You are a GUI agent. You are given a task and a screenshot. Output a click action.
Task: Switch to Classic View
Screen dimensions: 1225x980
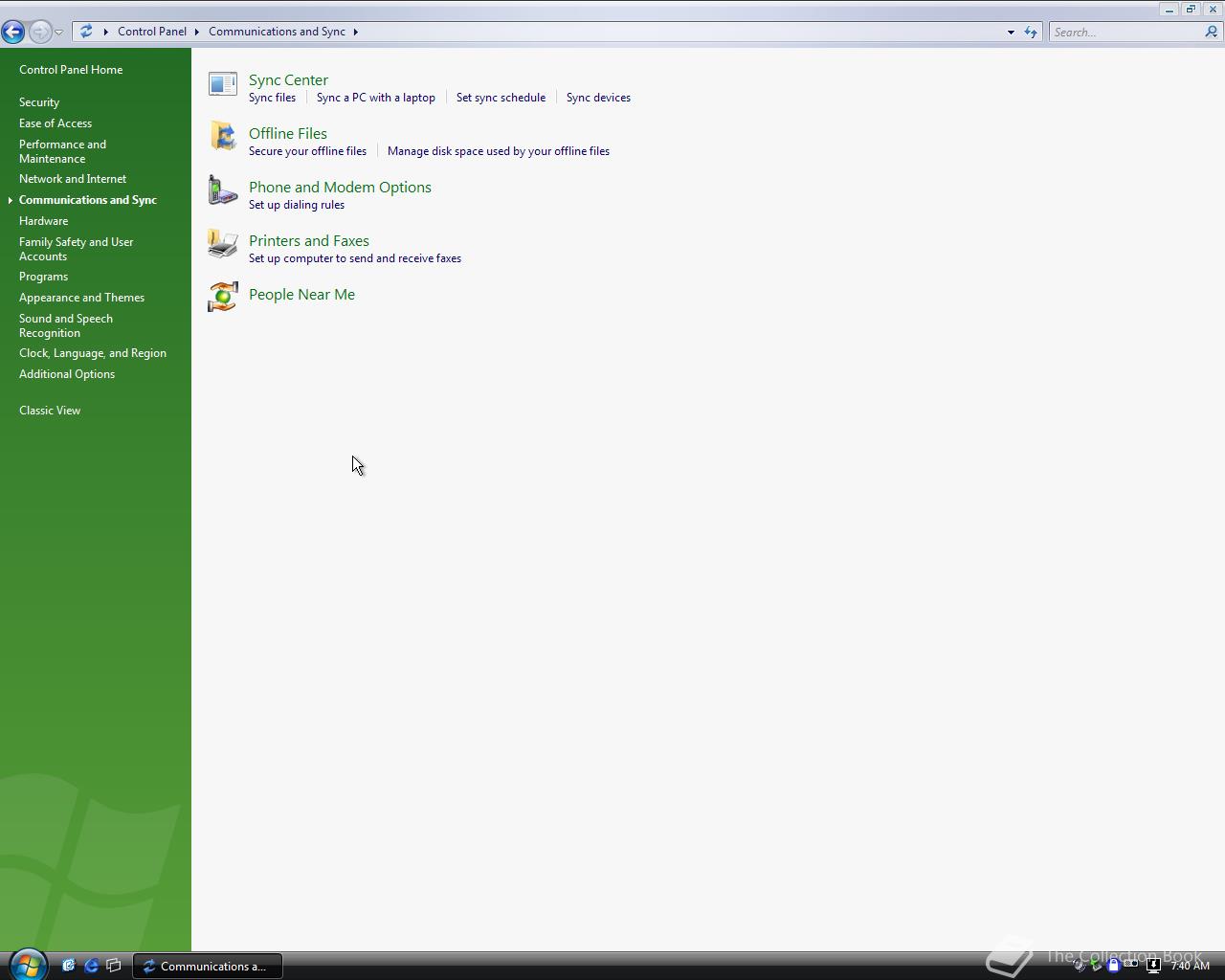click(x=50, y=411)
